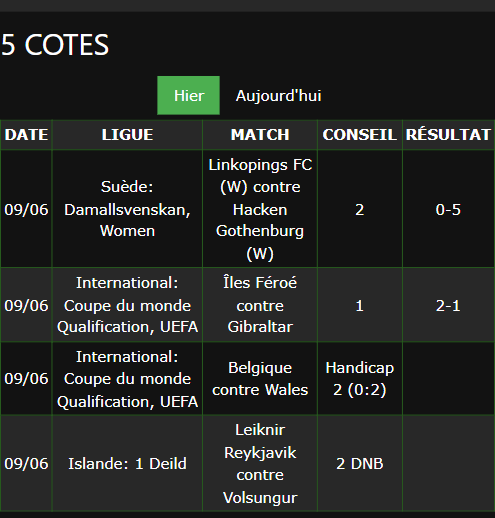
Task: Select the Îles Féroé contre Gibraltar match
Action: [260, 305]
